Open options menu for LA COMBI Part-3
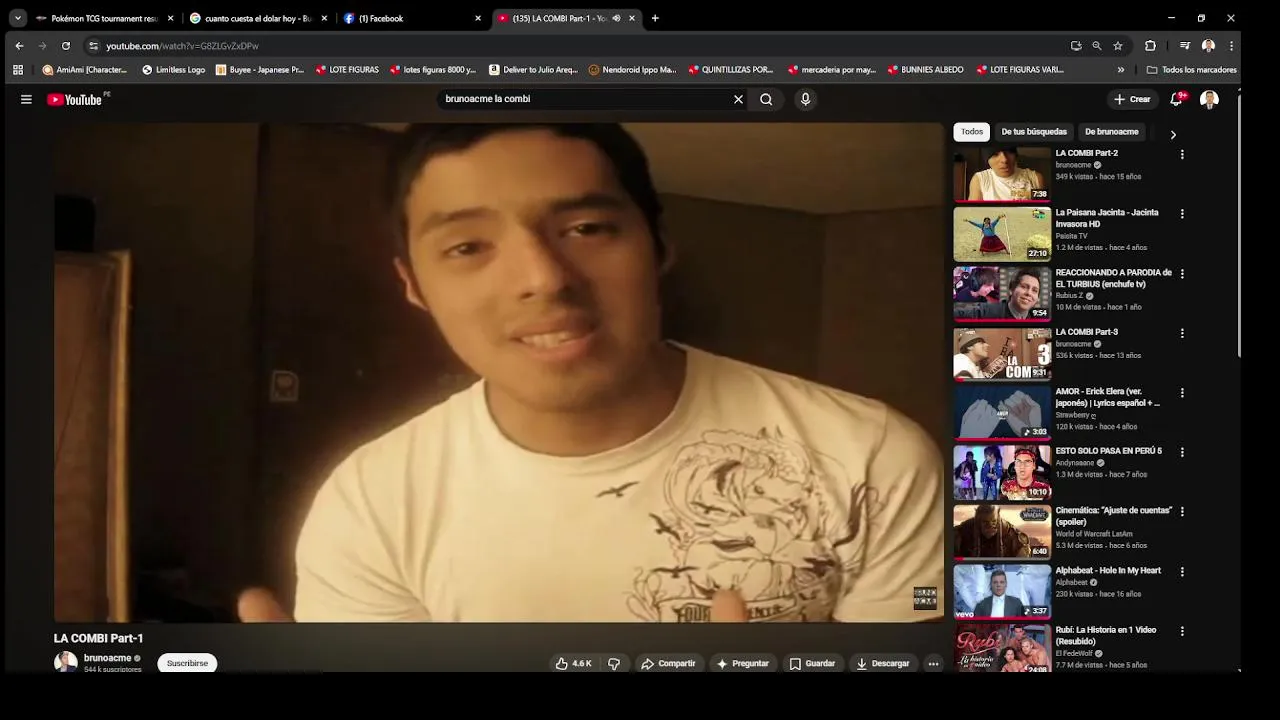 1182,333
